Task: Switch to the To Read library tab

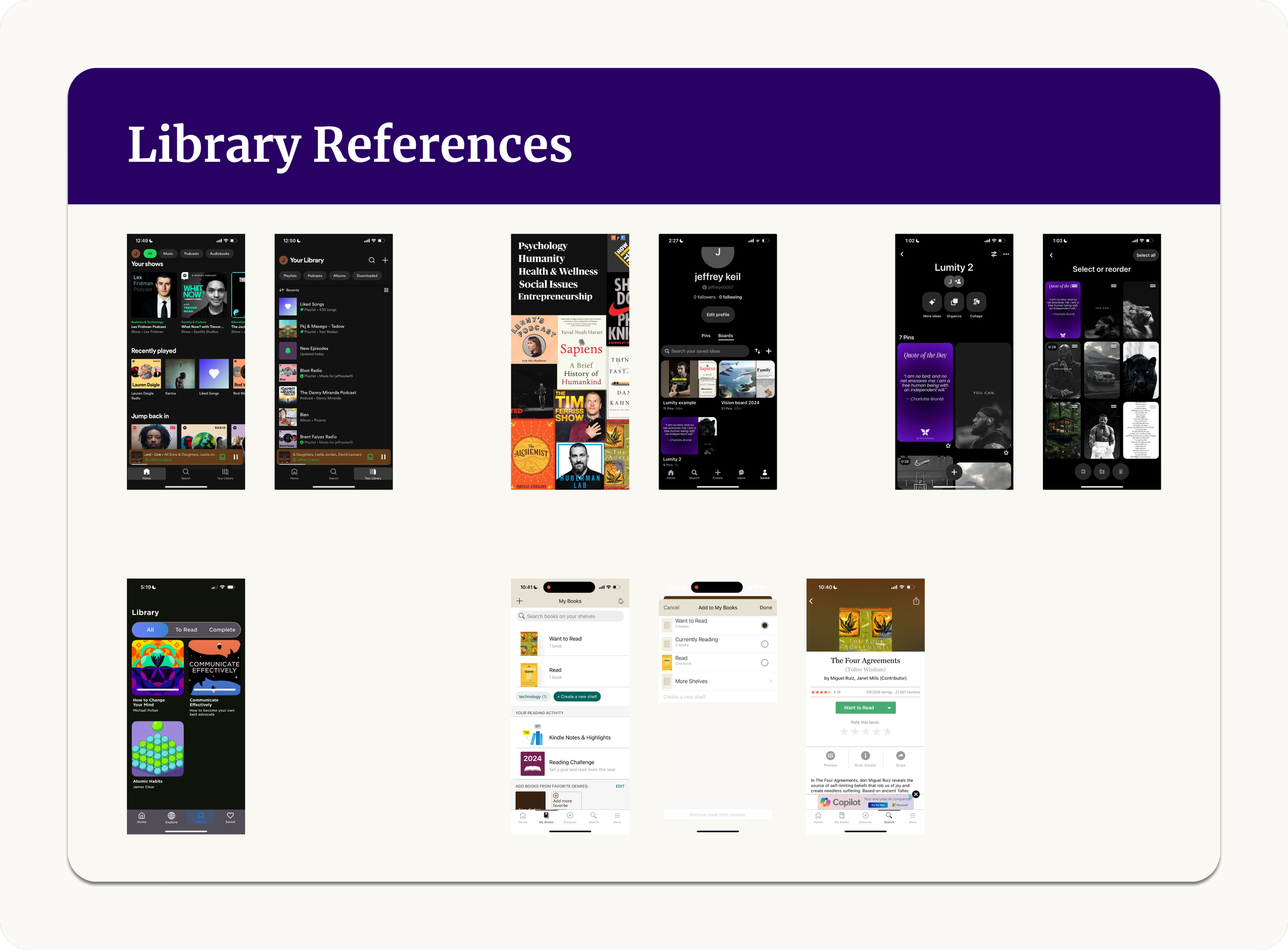Action: 186,630
